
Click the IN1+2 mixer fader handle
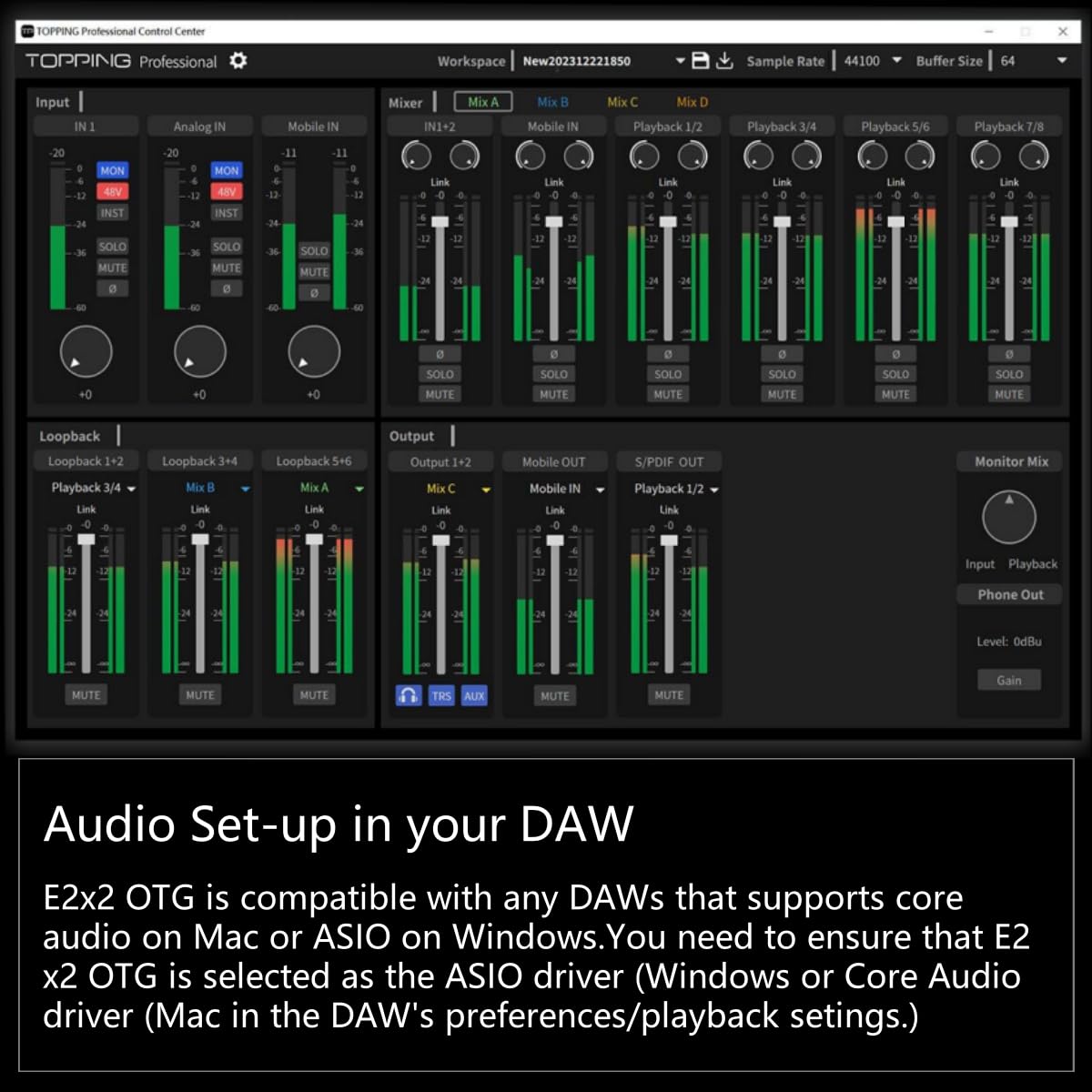pyautogui.click(x=440, y=222)
